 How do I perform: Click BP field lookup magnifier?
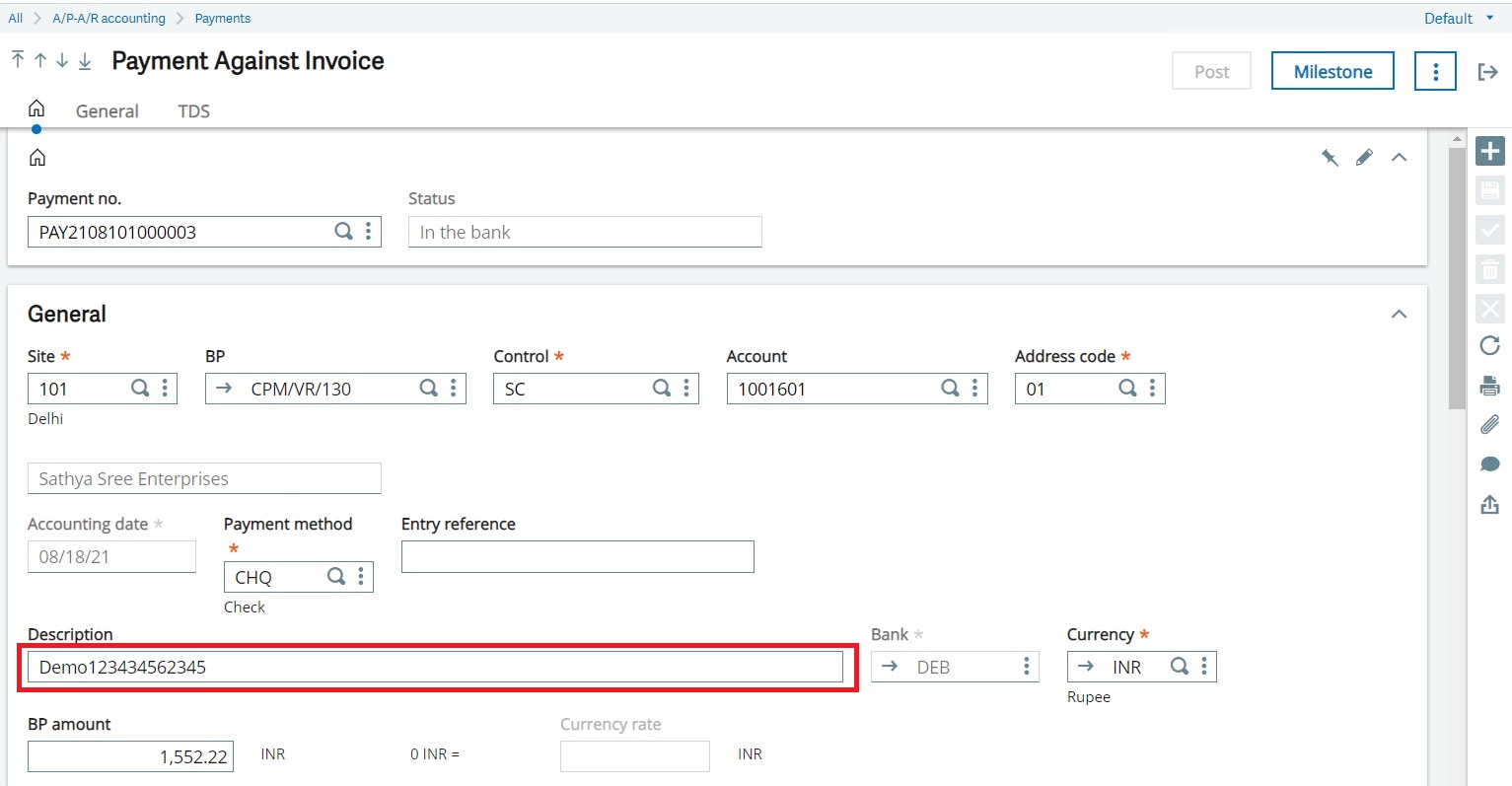[428, 388]
